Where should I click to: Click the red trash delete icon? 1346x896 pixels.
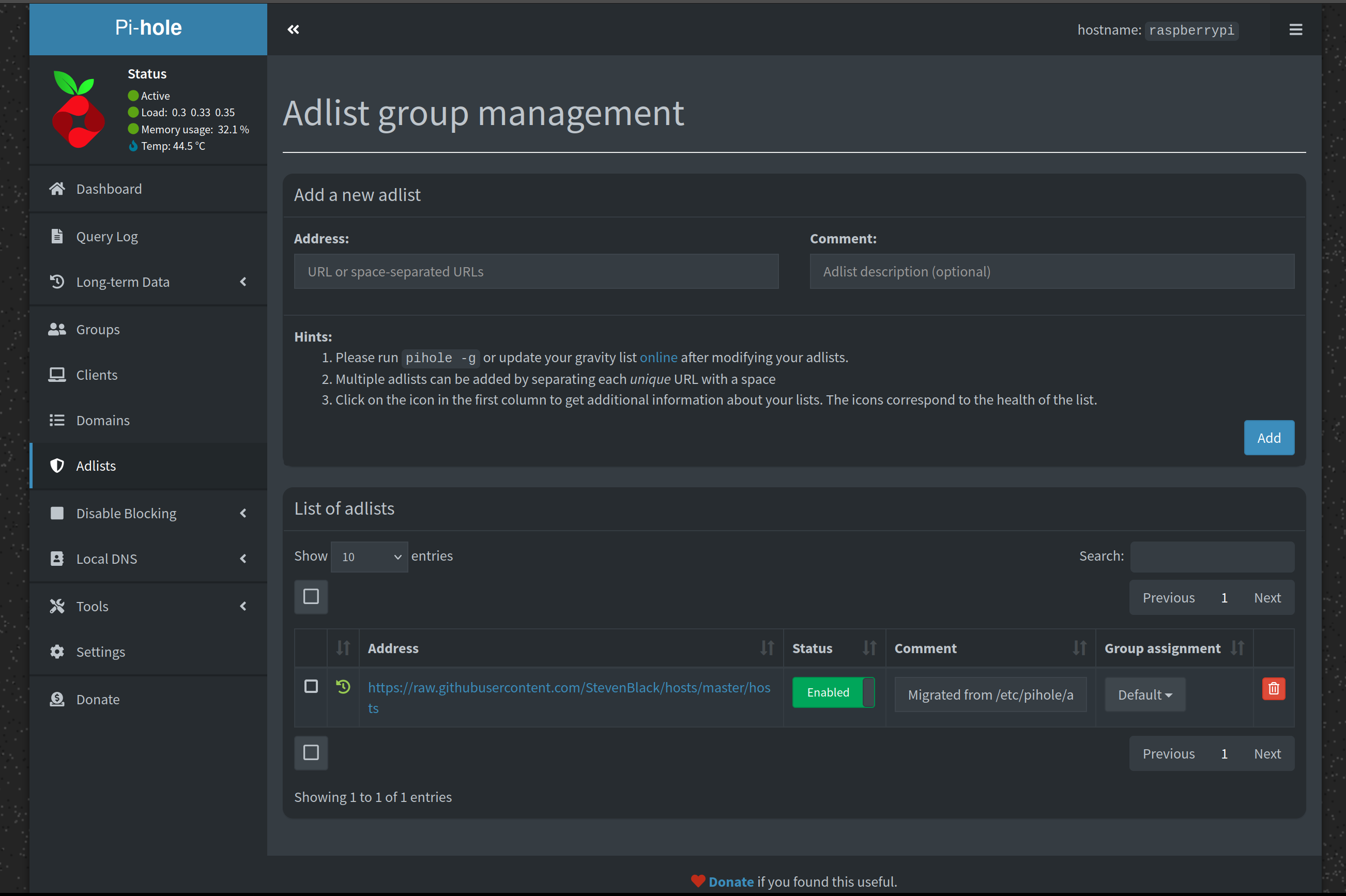tap(1273, 689)
